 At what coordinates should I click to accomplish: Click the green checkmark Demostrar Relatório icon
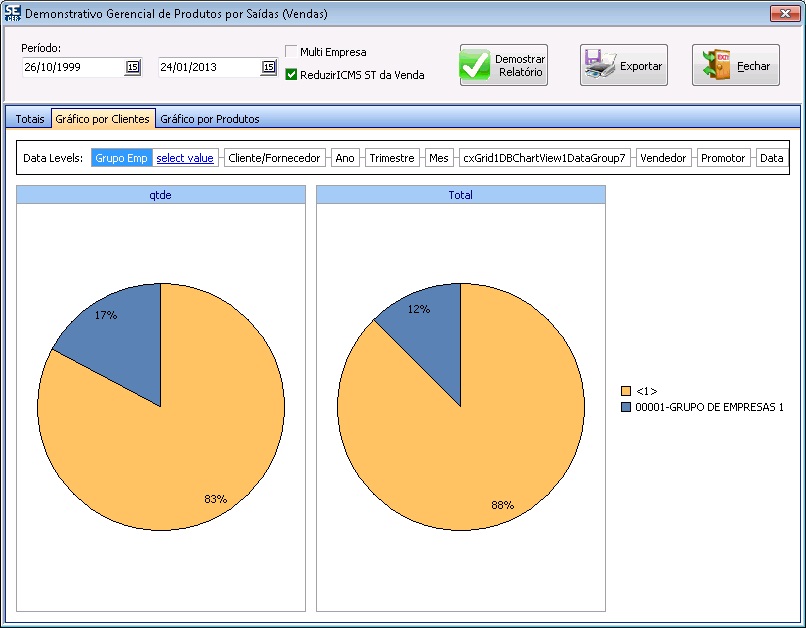click(x=476, y=66)
